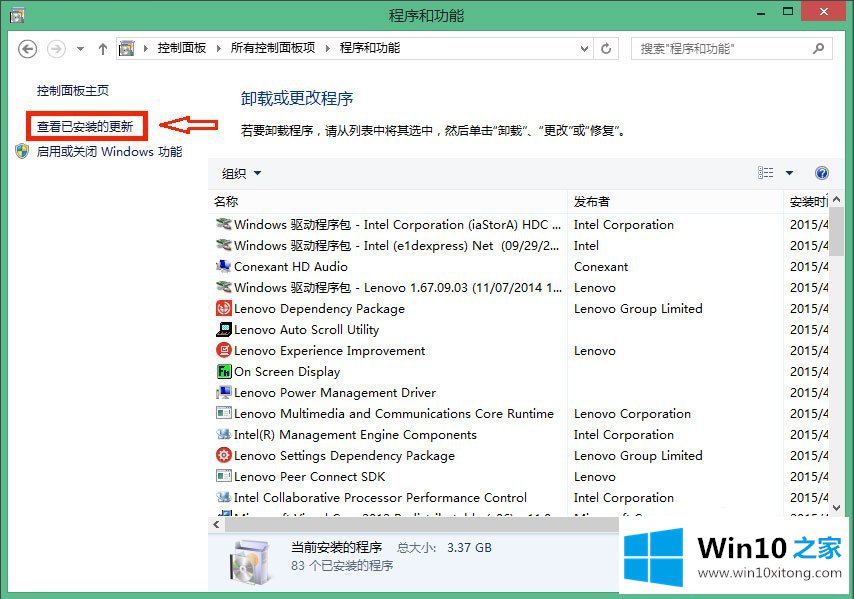Open the recent locations dropdown arrow
The height and width of the screenshot is (599, 854).
tap(80, 49)
